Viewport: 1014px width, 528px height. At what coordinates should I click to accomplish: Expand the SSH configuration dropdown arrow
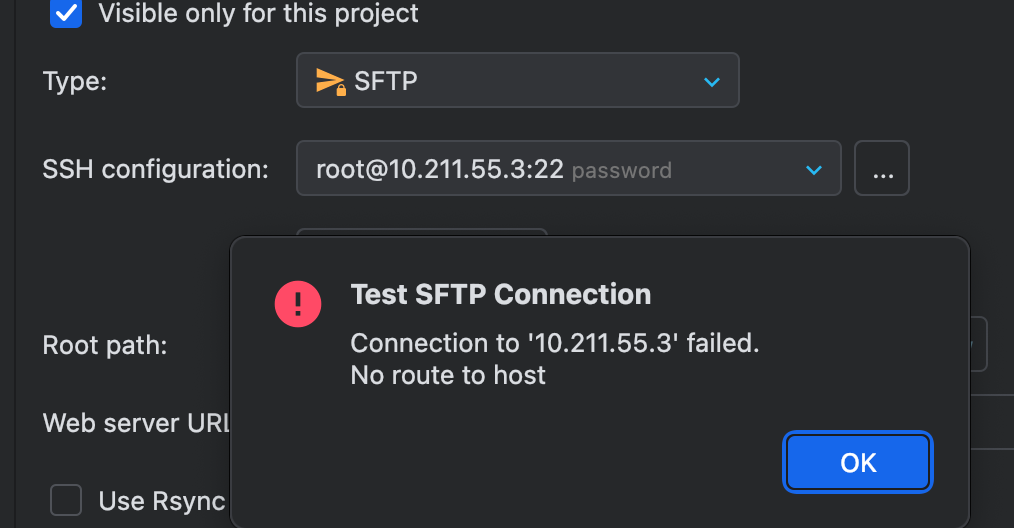pos(814,170)
